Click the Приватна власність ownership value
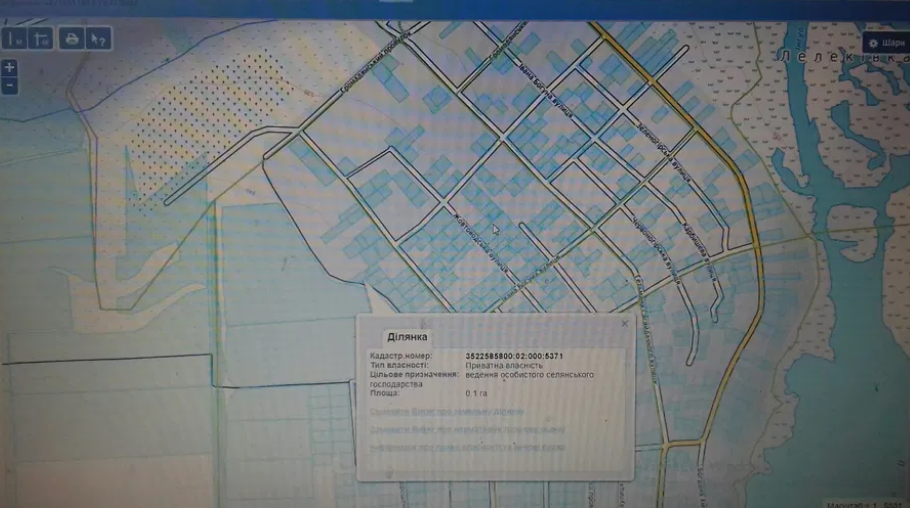910x508 pixels. click(499, 365)
